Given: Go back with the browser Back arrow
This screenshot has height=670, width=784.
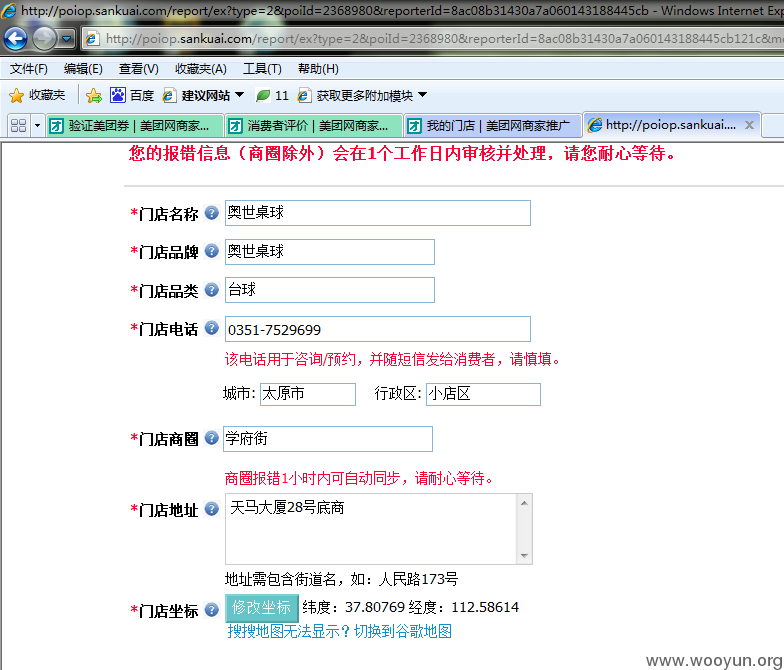Looking at the screenshot, I should tap(15, 38).
